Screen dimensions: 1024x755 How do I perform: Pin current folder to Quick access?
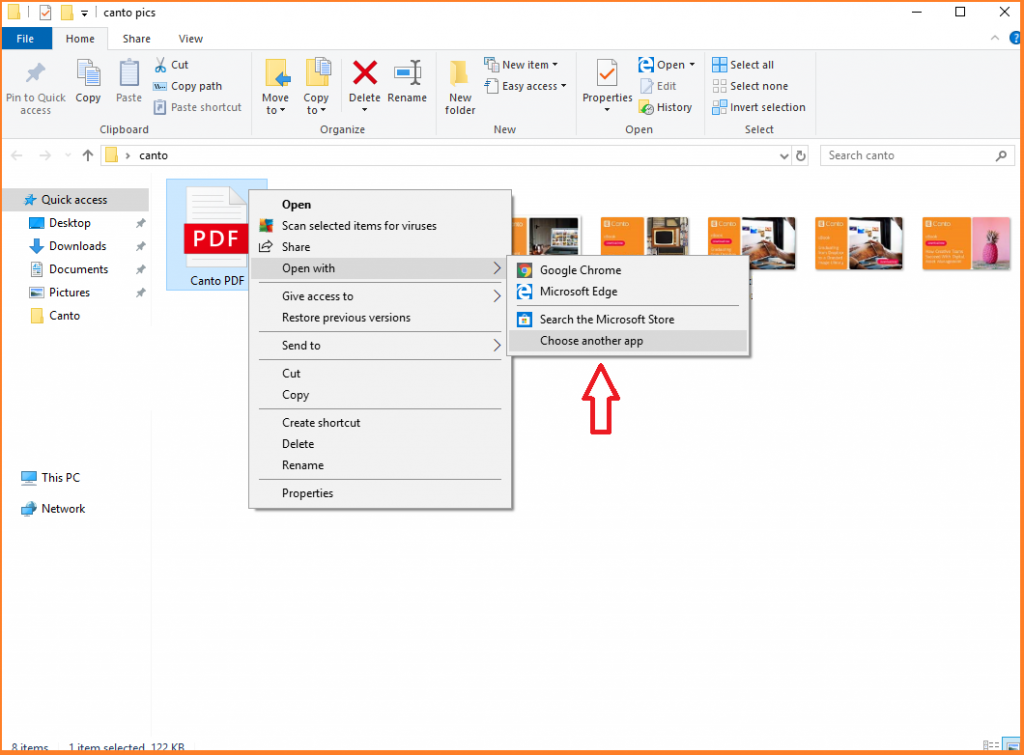pos(36,85)
